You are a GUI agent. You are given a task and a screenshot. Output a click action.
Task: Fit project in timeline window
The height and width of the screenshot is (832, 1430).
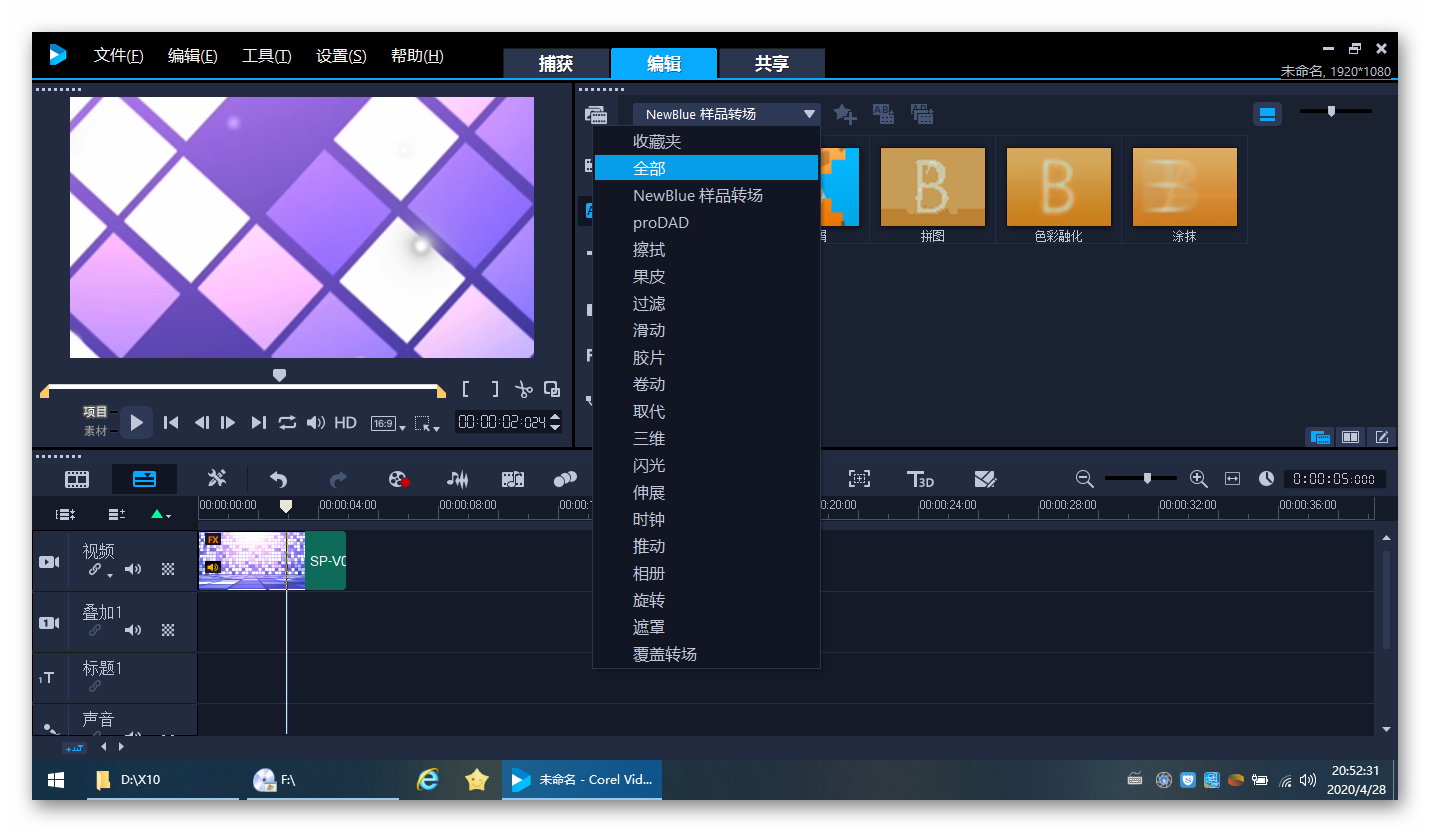(x=1232, y=479)
